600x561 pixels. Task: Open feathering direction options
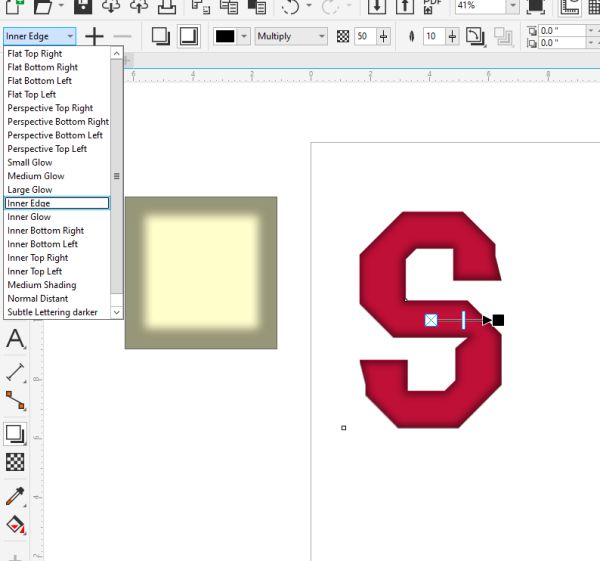[x=475, y=37]
